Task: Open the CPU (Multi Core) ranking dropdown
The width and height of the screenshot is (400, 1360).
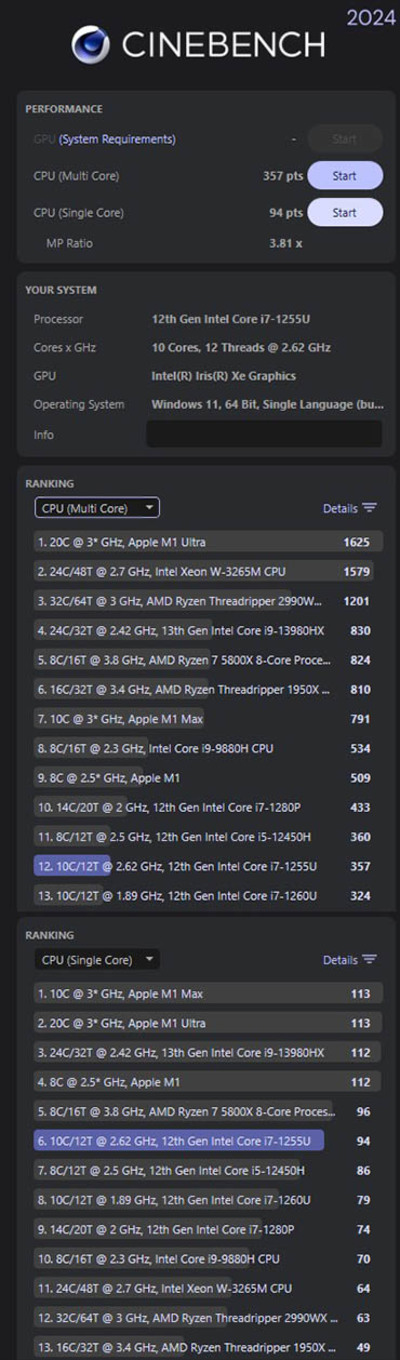Action: (x=97, y=508)
